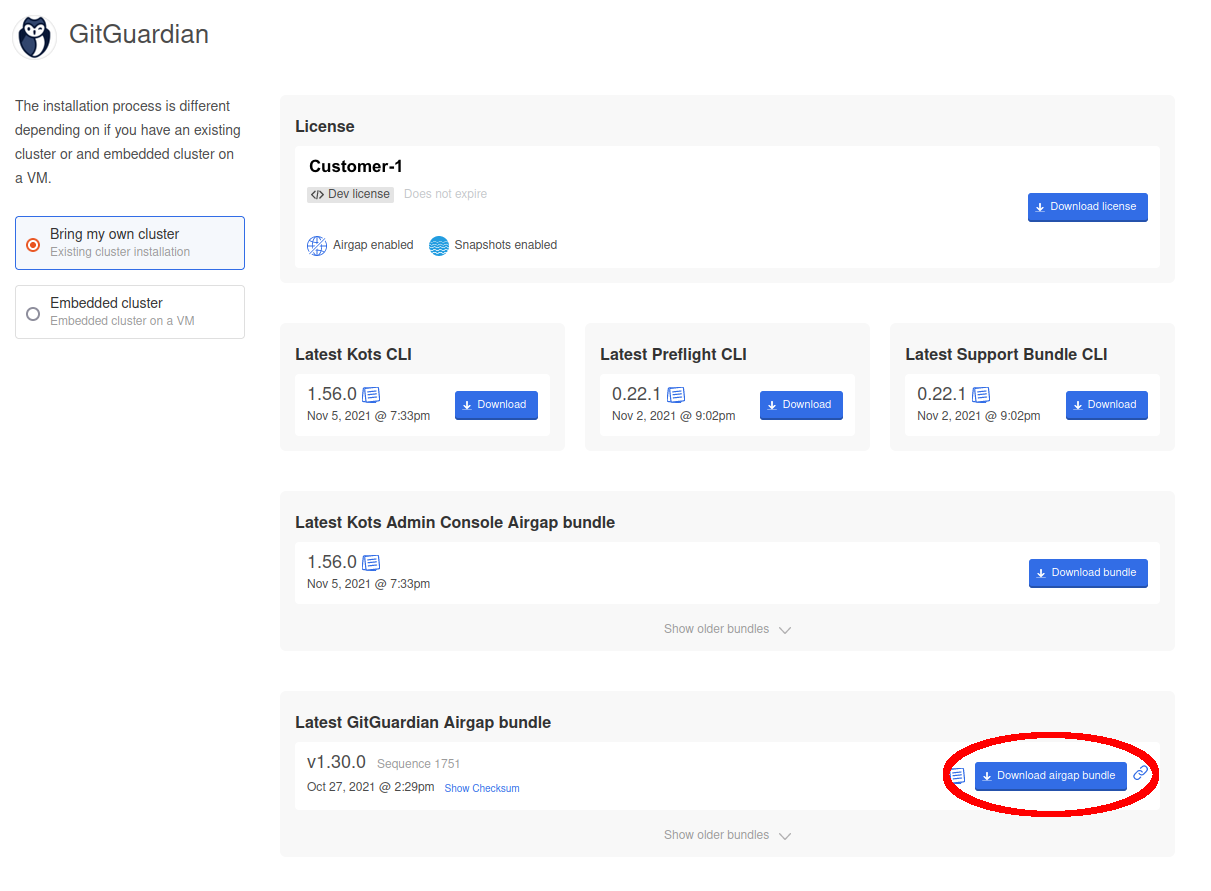Download the latest Kots CLI
Image resolution: width=1211 pixels, height=891 pixels.
[496, 405]
